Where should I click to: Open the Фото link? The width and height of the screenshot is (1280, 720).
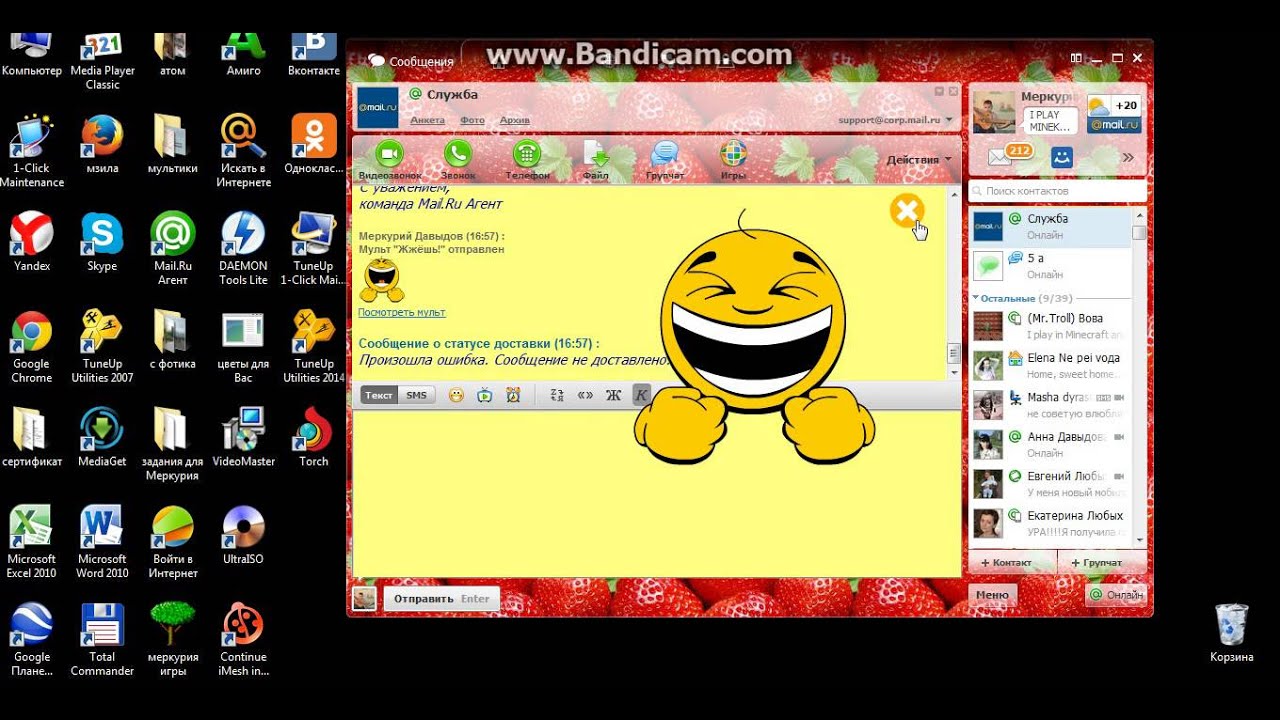coord(472,120)
